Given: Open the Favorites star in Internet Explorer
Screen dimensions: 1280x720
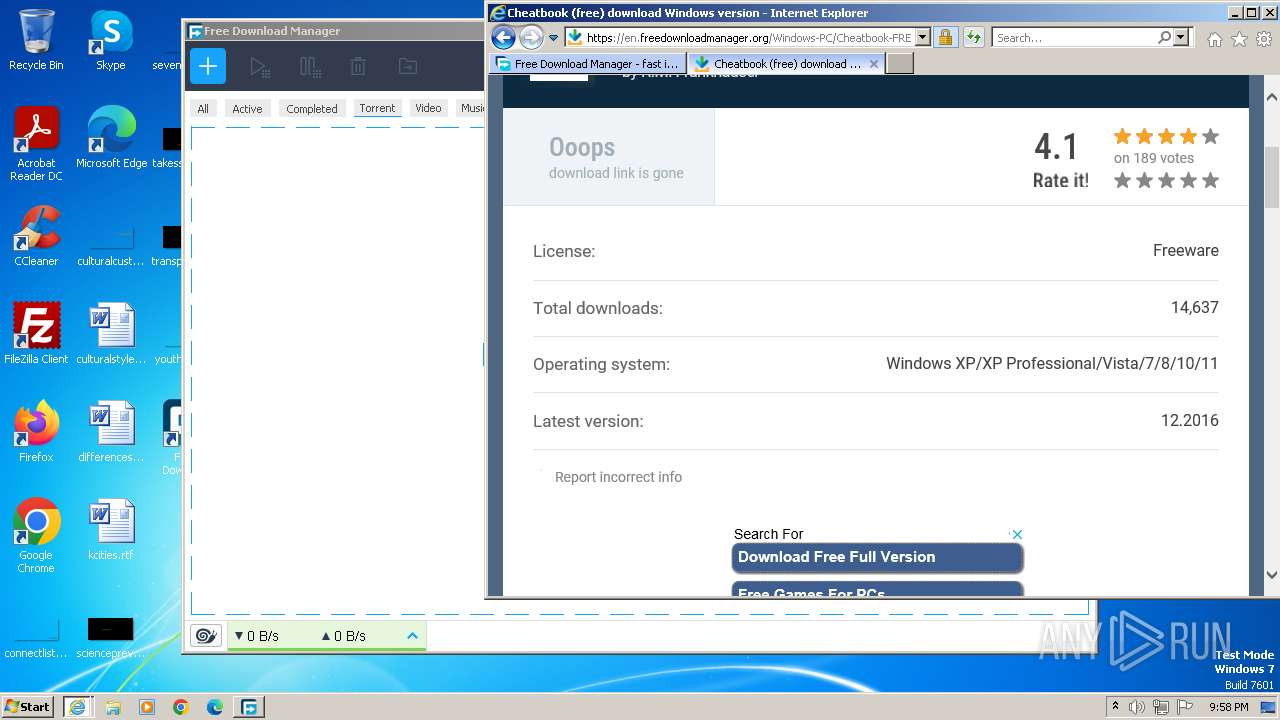Looking at the screenshot, I should [1239, 39].
